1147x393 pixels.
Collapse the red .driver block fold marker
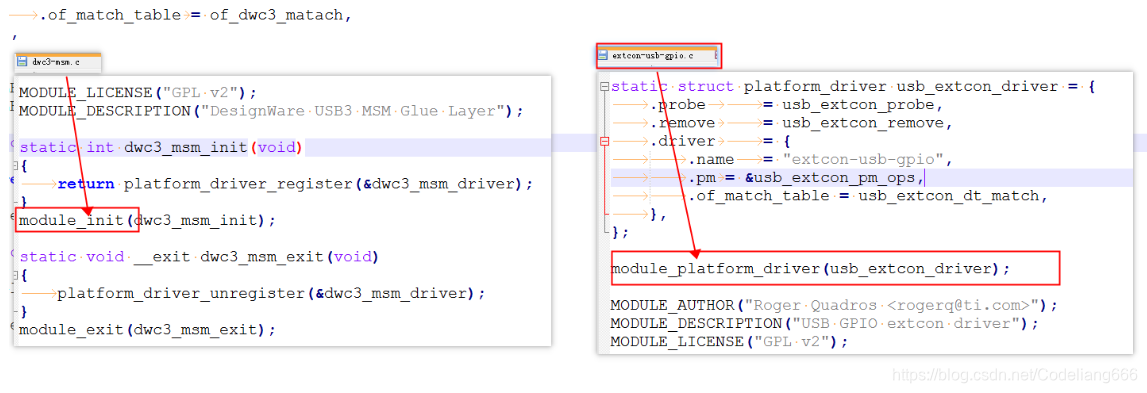click(x=603, y=141)
